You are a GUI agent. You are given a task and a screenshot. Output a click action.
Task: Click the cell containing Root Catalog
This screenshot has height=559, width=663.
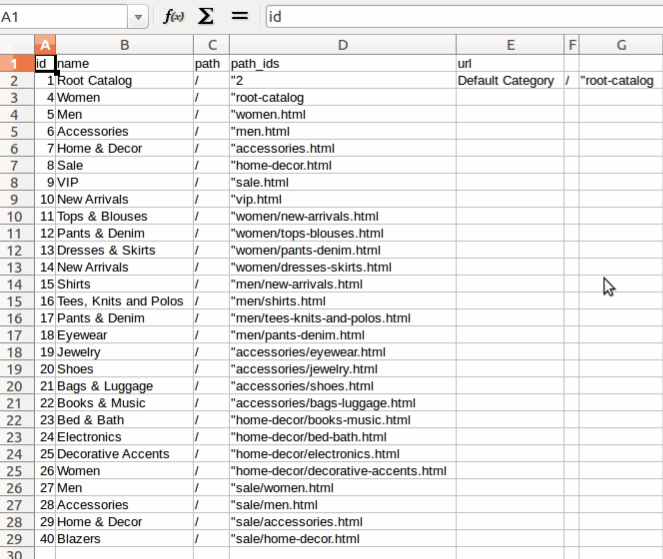(x=124, y=81)
